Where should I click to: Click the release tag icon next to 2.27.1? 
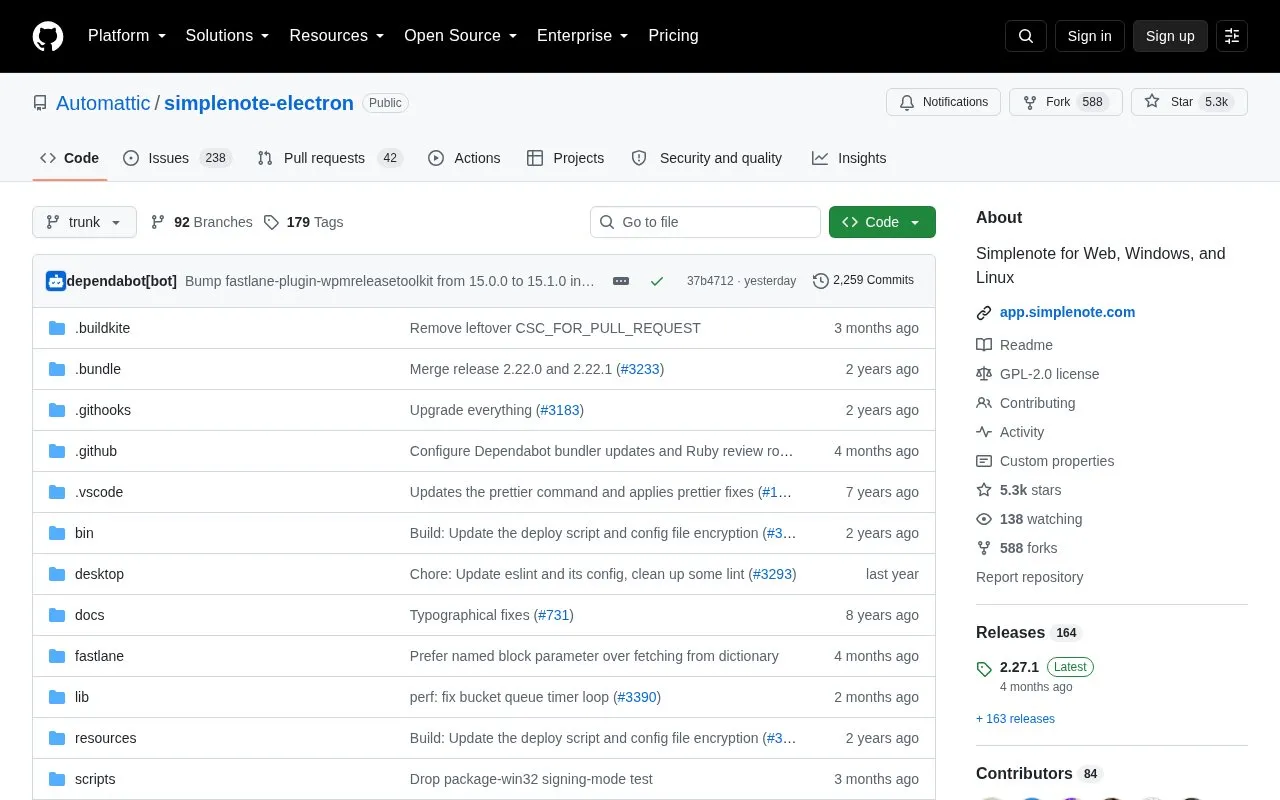click(984, 669)
